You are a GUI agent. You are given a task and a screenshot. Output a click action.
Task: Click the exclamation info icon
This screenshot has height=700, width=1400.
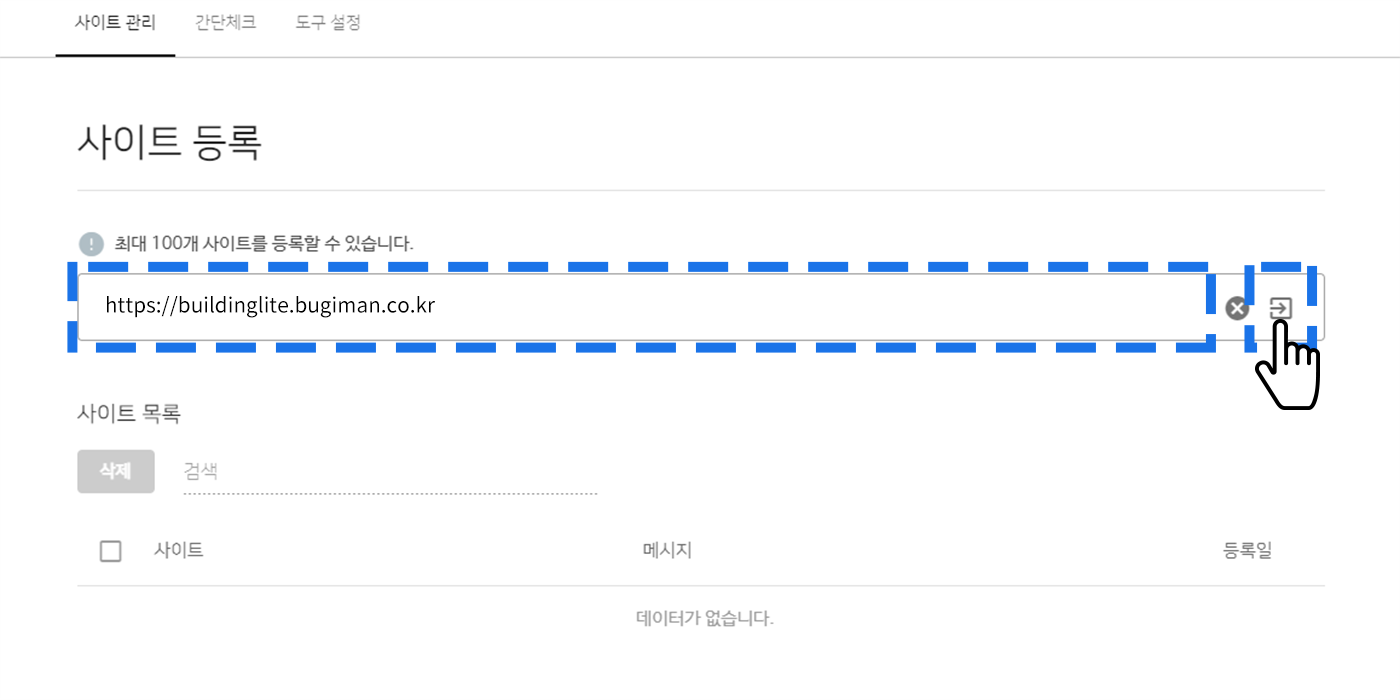point(91,243)
